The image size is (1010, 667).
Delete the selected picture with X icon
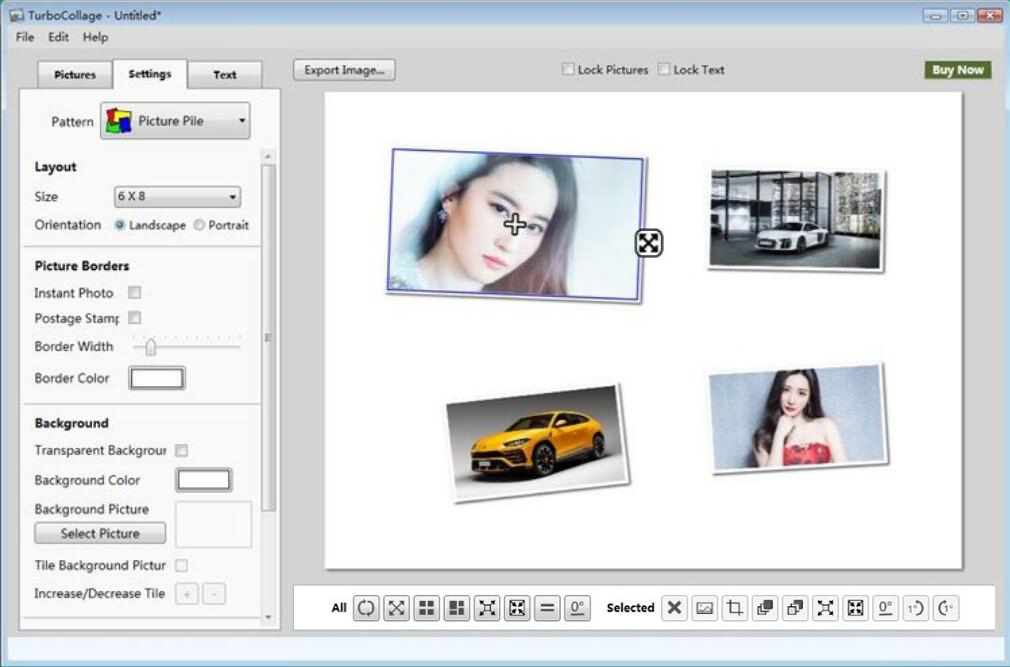coord(674,608)
